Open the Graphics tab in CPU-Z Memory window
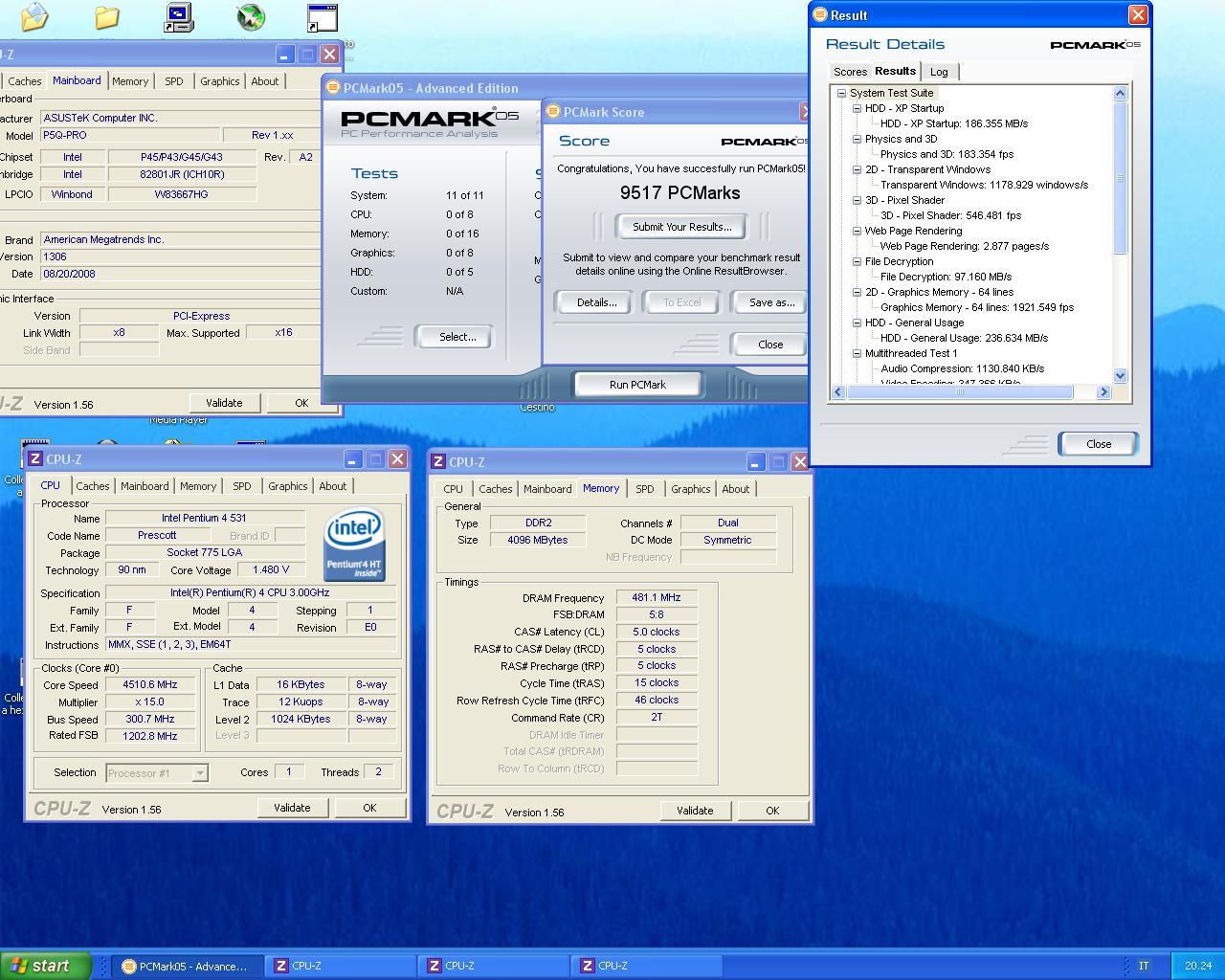 (690, 489)
